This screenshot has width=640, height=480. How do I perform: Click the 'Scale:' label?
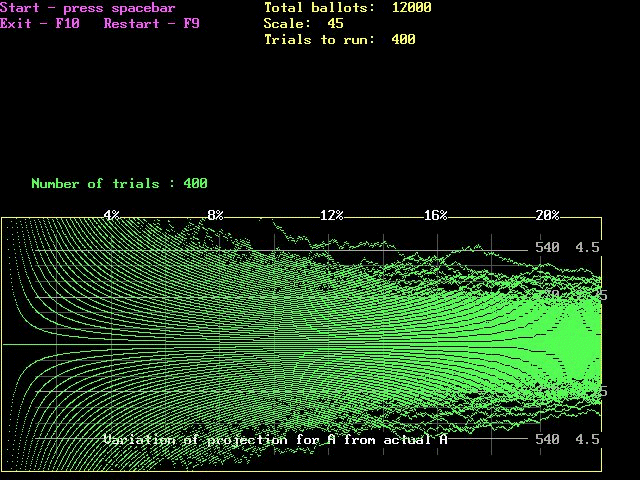coord(287,24)
